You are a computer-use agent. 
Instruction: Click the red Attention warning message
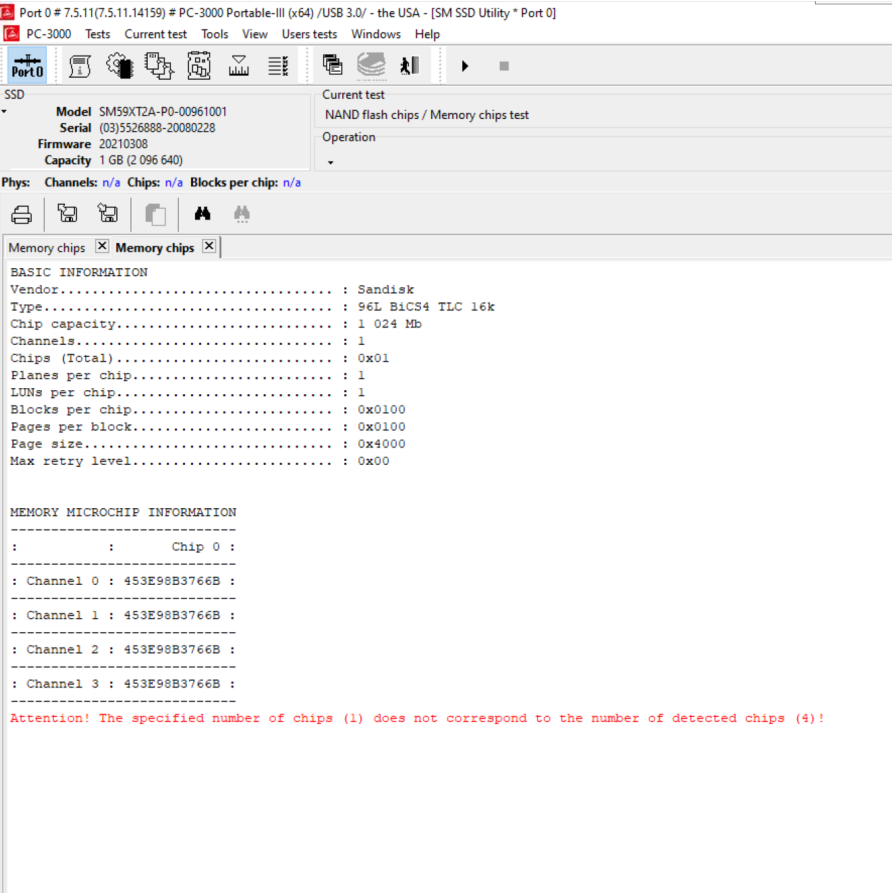click(x=417, y=718)
